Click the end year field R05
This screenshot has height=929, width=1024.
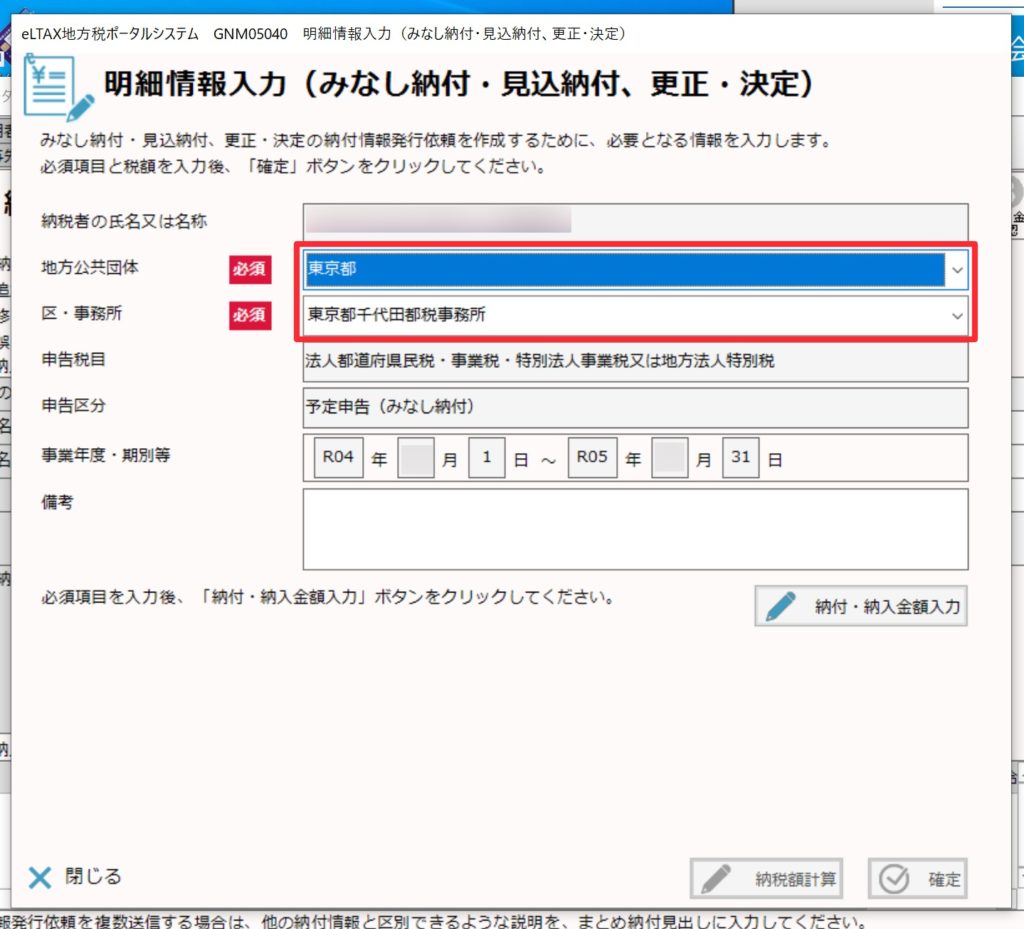point(592,458)
